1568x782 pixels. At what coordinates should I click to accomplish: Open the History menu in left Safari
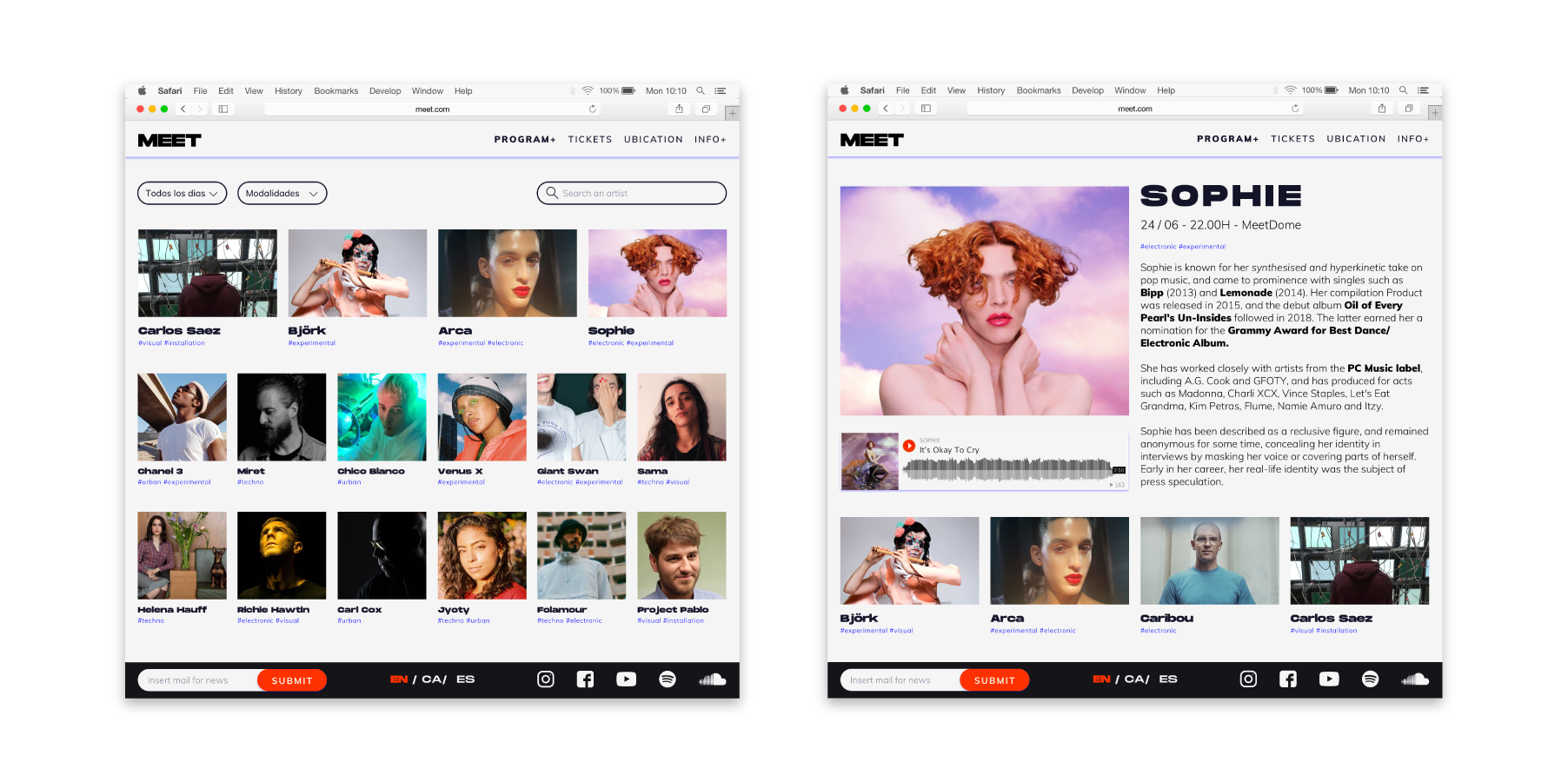pyautogui.click(x=289, y=90)
